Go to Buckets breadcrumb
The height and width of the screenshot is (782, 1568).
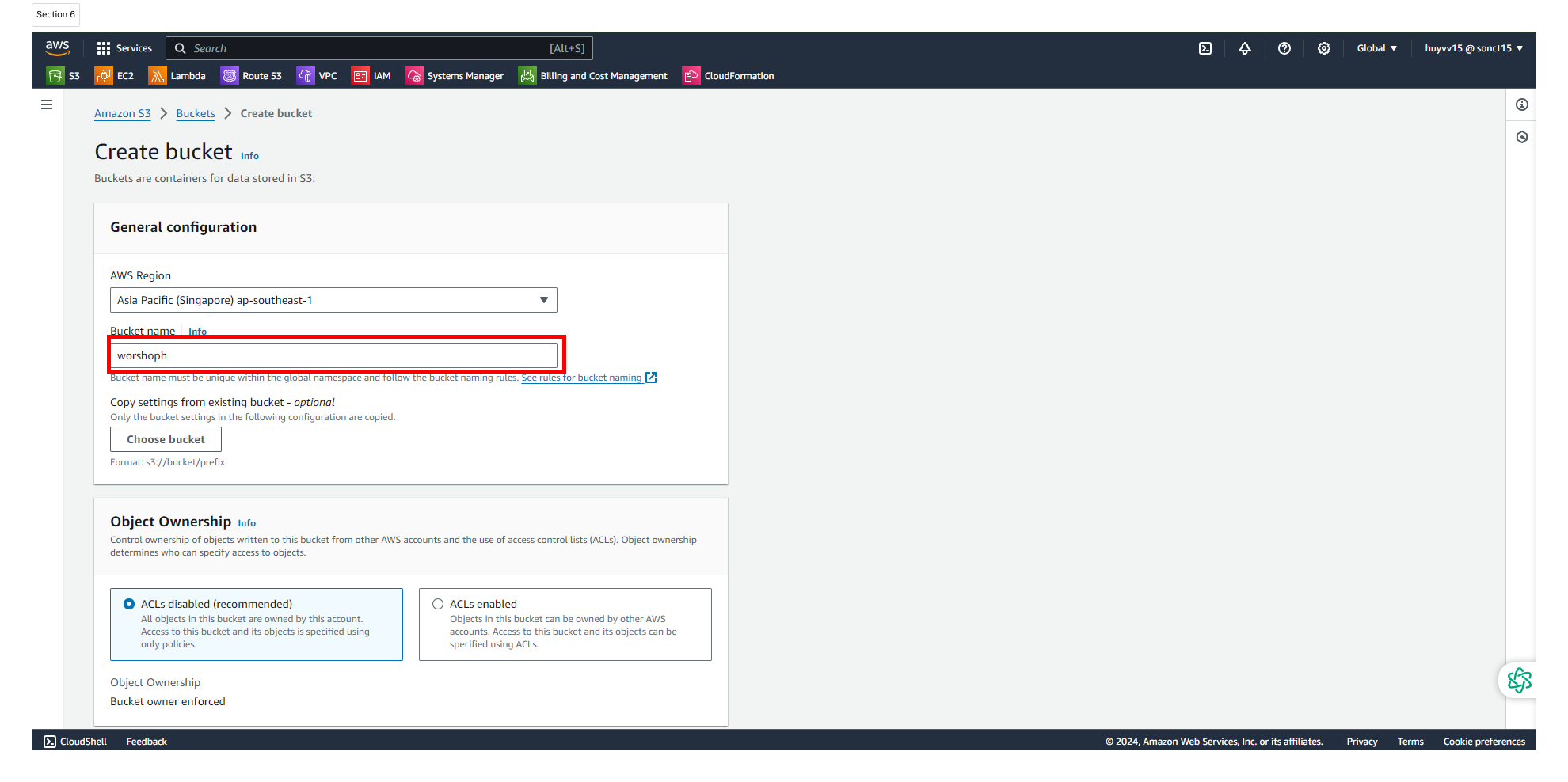(x=196, y=113)
